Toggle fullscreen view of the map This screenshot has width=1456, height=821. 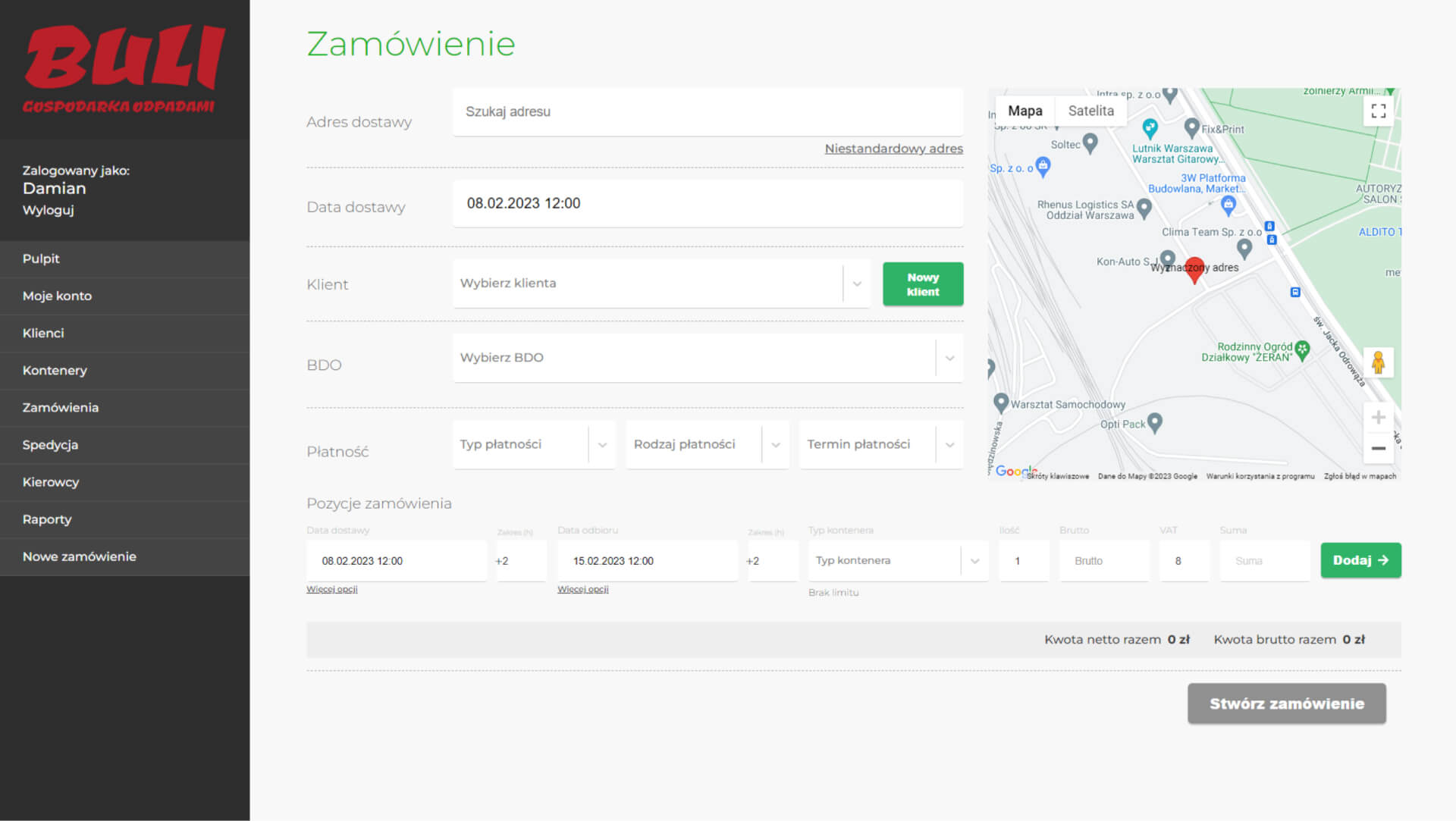1378,111
